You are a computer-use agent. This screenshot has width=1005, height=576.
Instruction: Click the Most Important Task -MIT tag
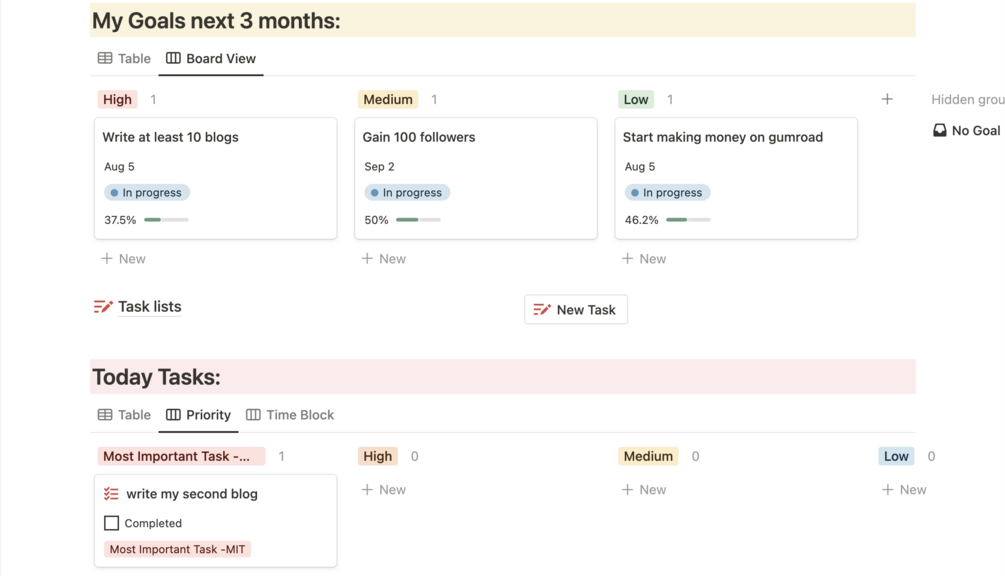(177, 549)
